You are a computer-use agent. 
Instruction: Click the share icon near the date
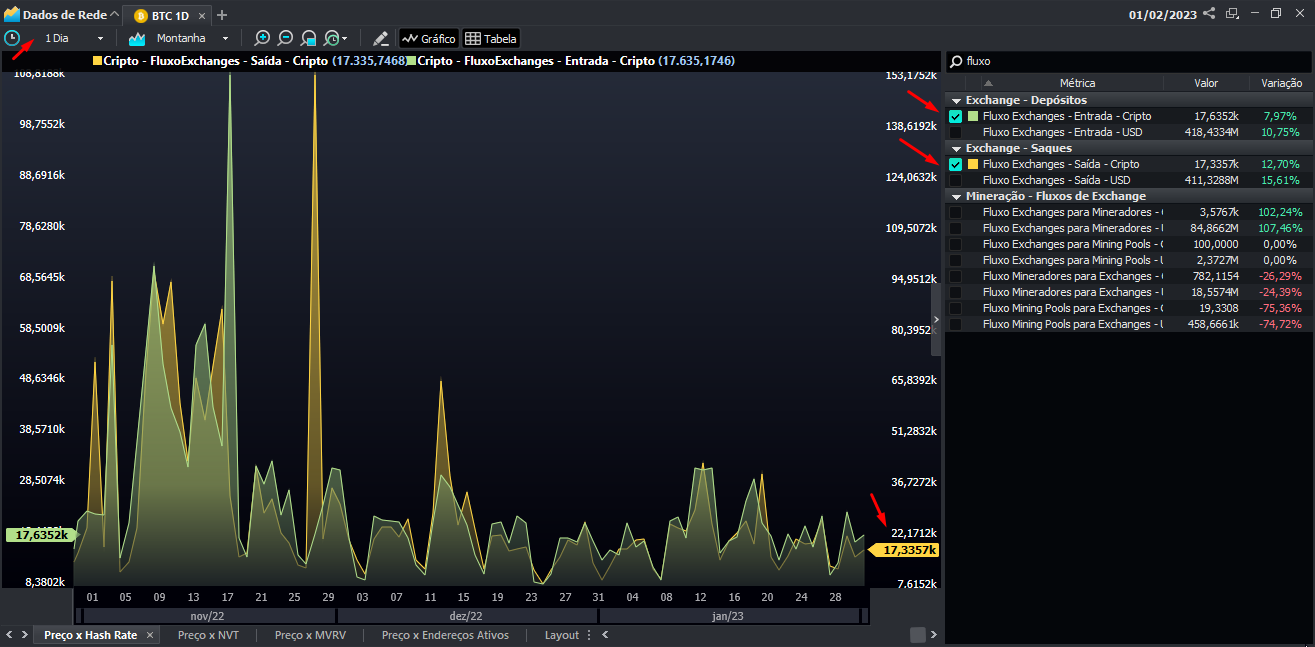pos(1209,13)
